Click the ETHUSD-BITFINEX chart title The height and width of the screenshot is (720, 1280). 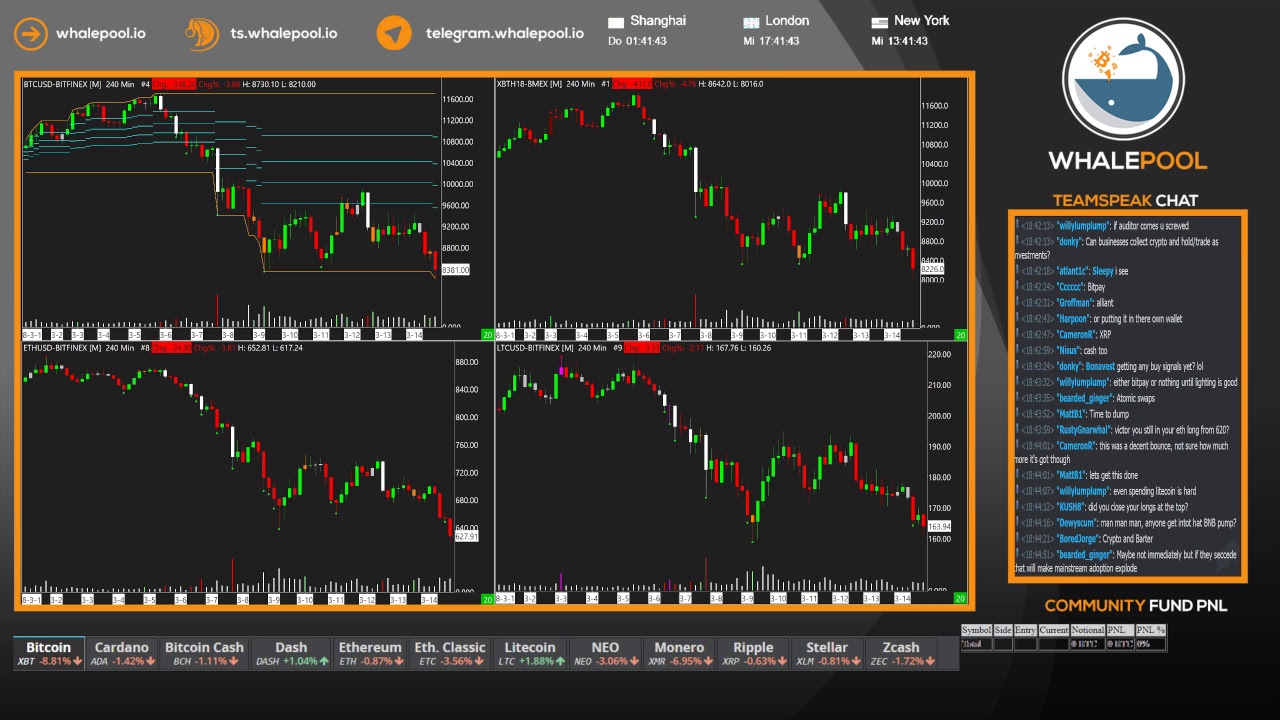point(63,348)
